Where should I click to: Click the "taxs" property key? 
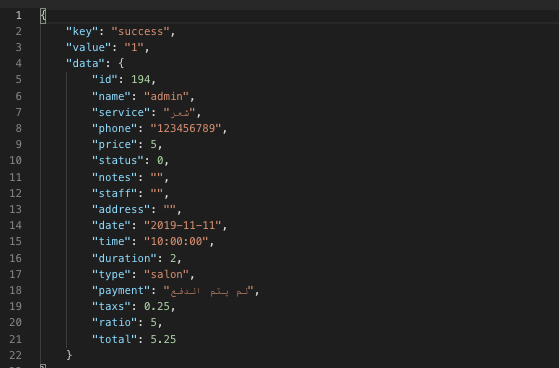click(111, 306)
